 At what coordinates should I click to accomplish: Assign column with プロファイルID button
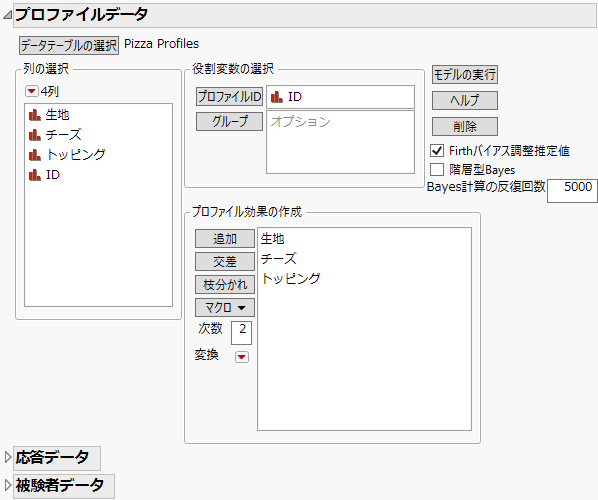[x=230, y=96]
